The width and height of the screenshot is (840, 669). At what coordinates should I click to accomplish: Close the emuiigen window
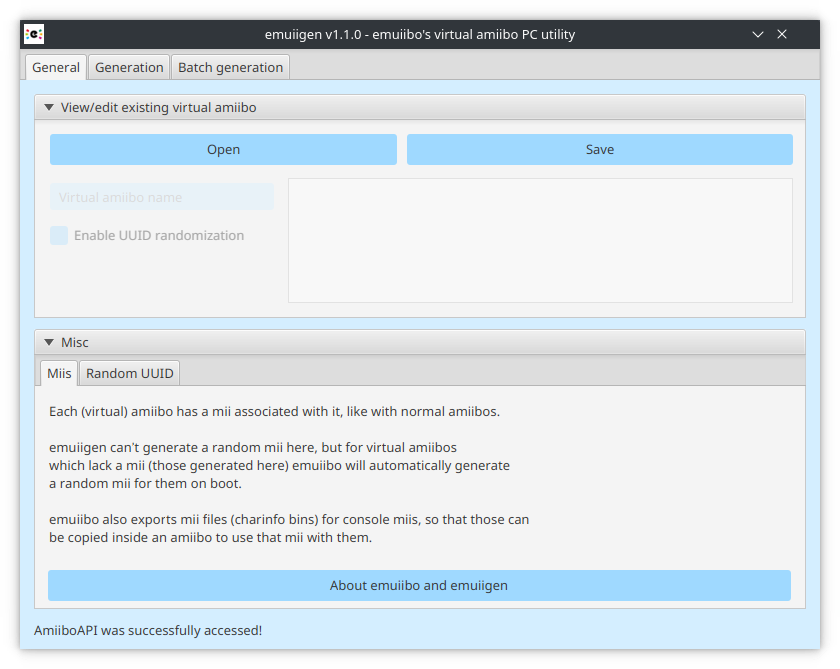point(782,34)
